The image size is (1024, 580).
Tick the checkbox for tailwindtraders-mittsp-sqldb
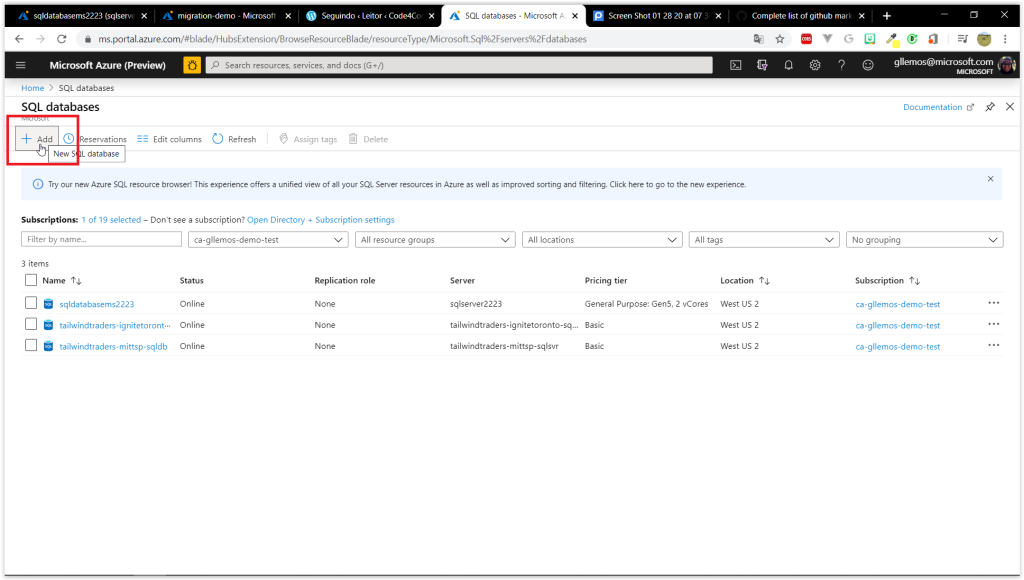coord(31,346)
